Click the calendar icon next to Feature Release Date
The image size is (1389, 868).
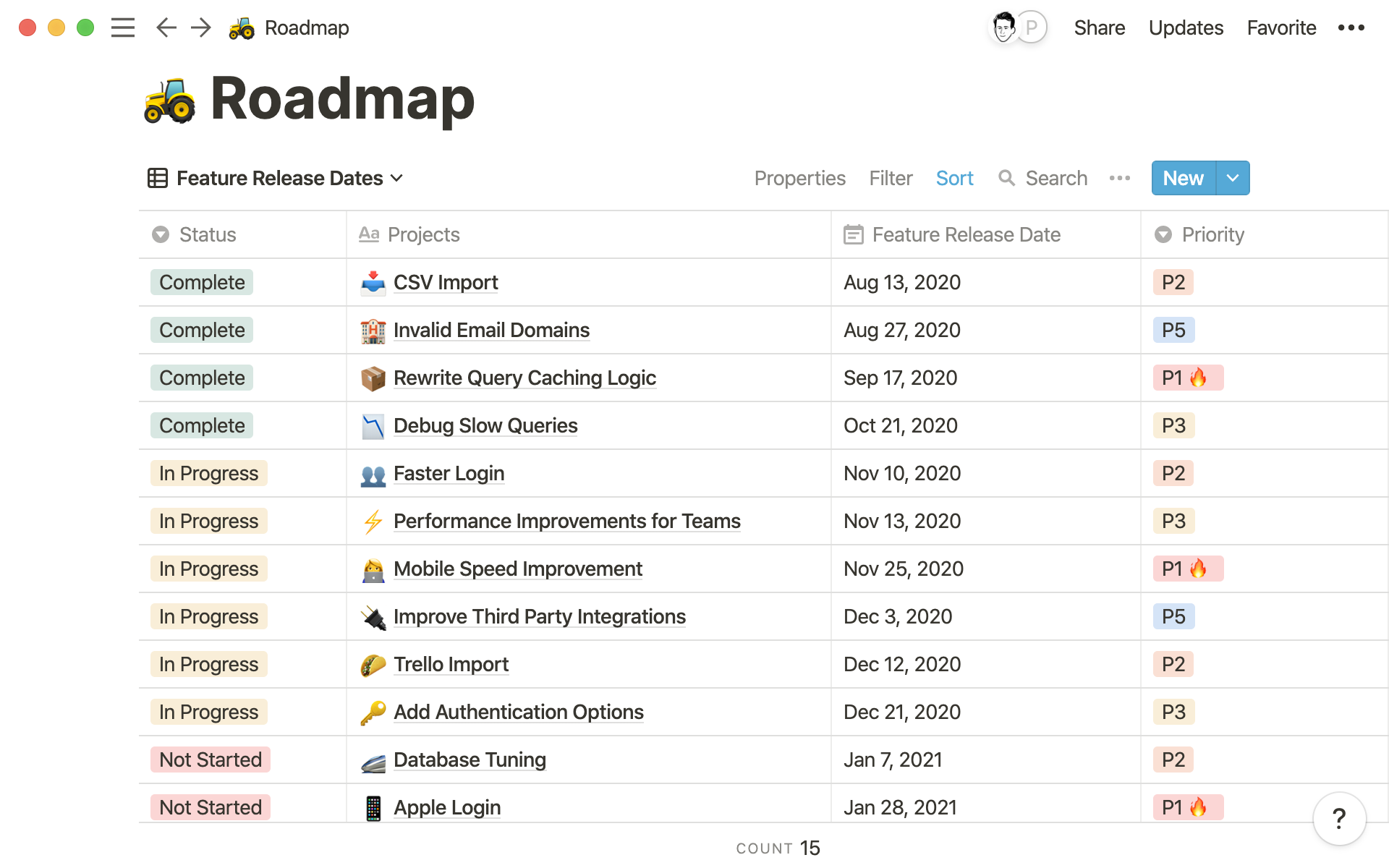point(854,234)
